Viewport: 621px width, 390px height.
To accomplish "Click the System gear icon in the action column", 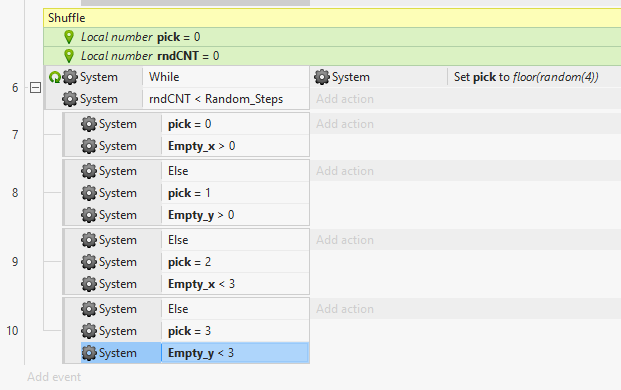I will (322, 77).
